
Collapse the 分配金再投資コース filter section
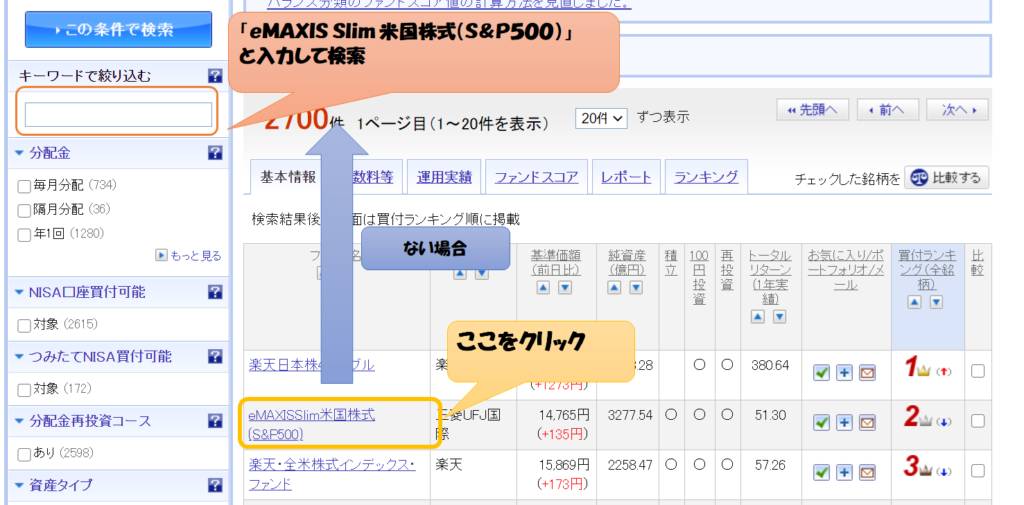(20, 421)
